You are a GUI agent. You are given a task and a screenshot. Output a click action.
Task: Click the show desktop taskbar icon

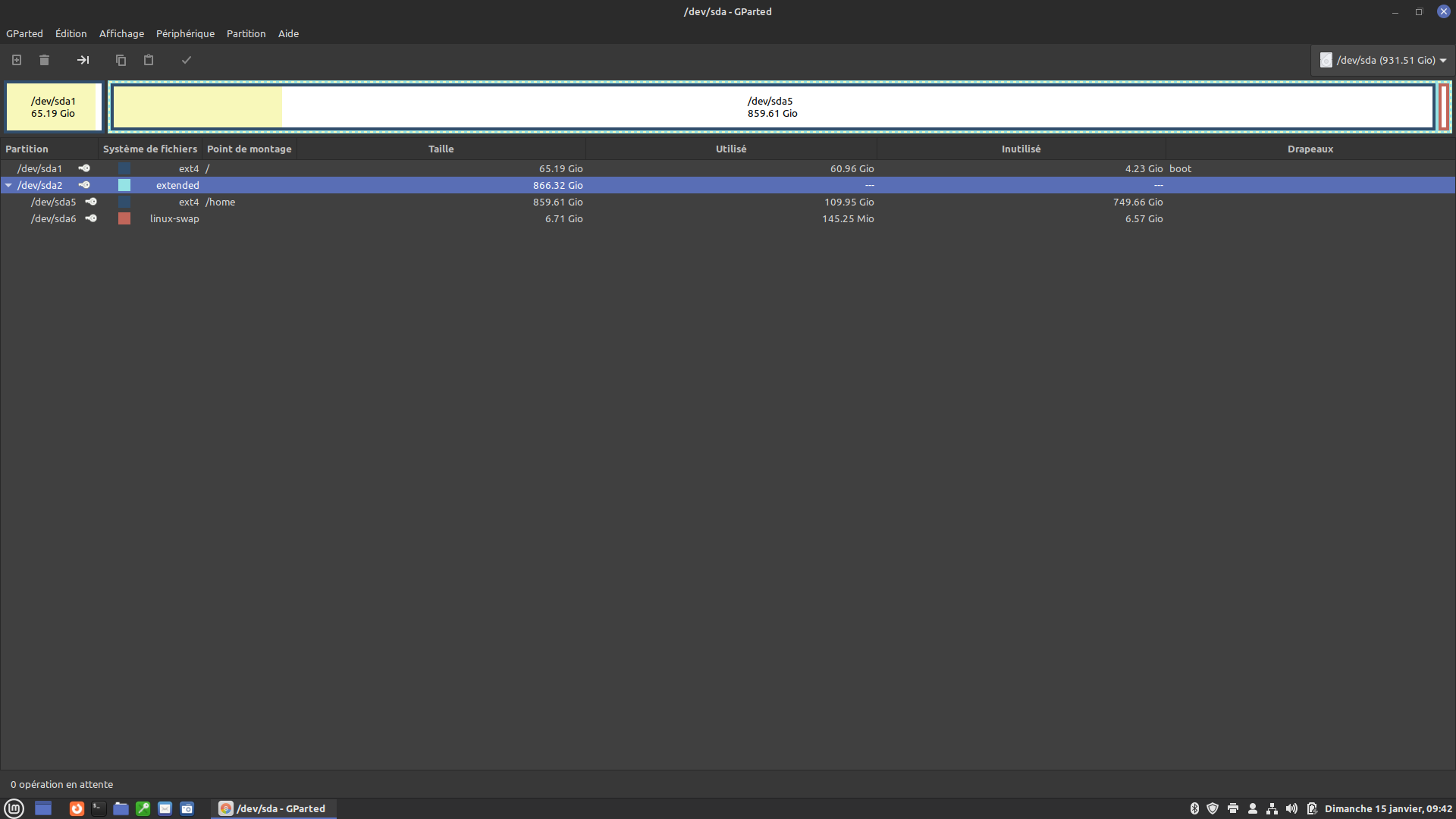coord(43,808)
